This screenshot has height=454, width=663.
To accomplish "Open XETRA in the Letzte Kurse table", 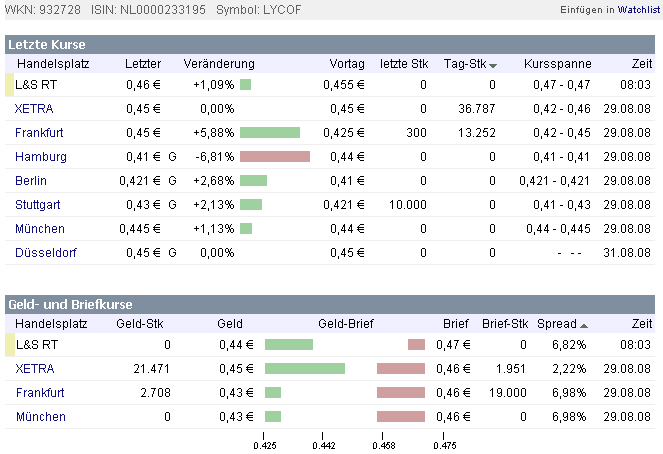I will 34,109.
